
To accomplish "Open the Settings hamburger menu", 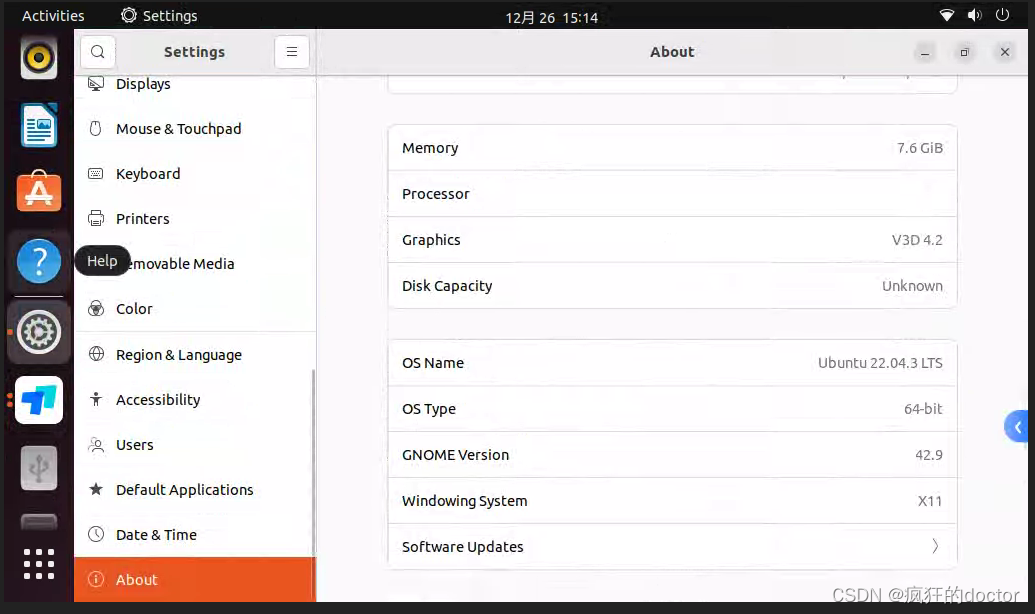I will tap(291, 51).
